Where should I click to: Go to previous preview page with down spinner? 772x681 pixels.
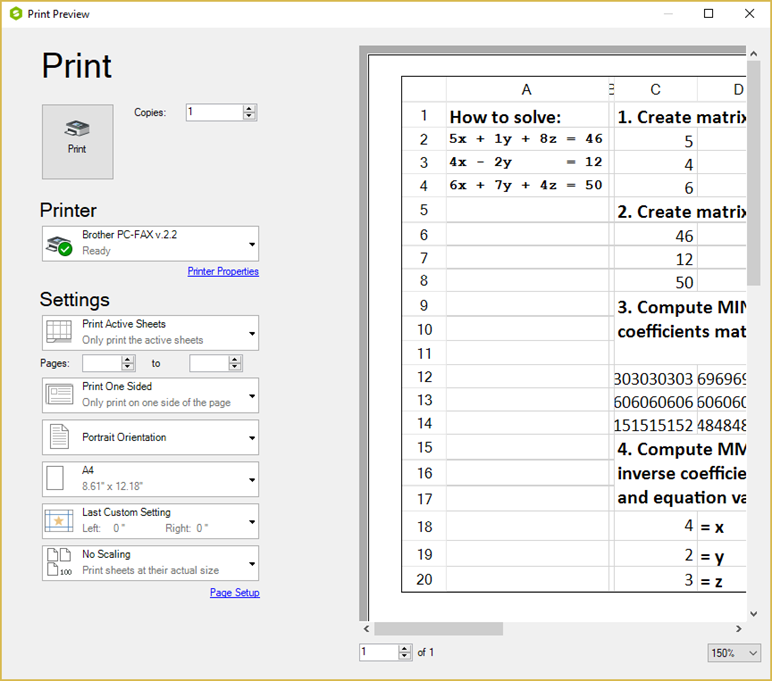pyautogui.click(x=405, y=656)
